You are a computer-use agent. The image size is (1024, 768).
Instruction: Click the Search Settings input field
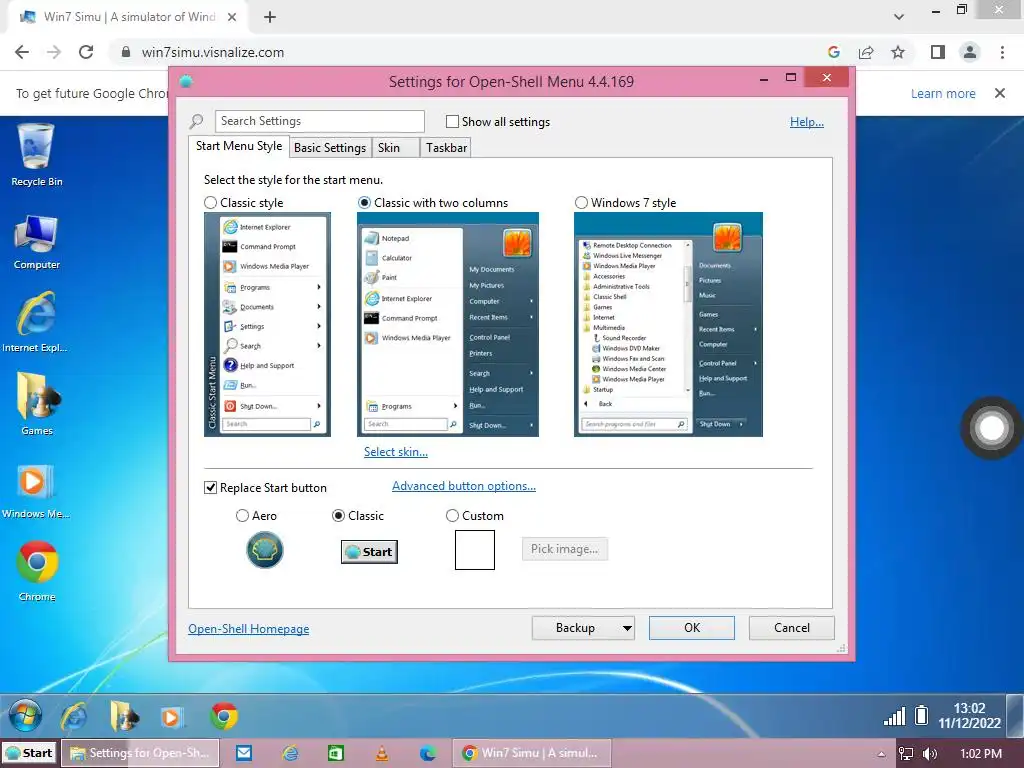coord(319,121)
